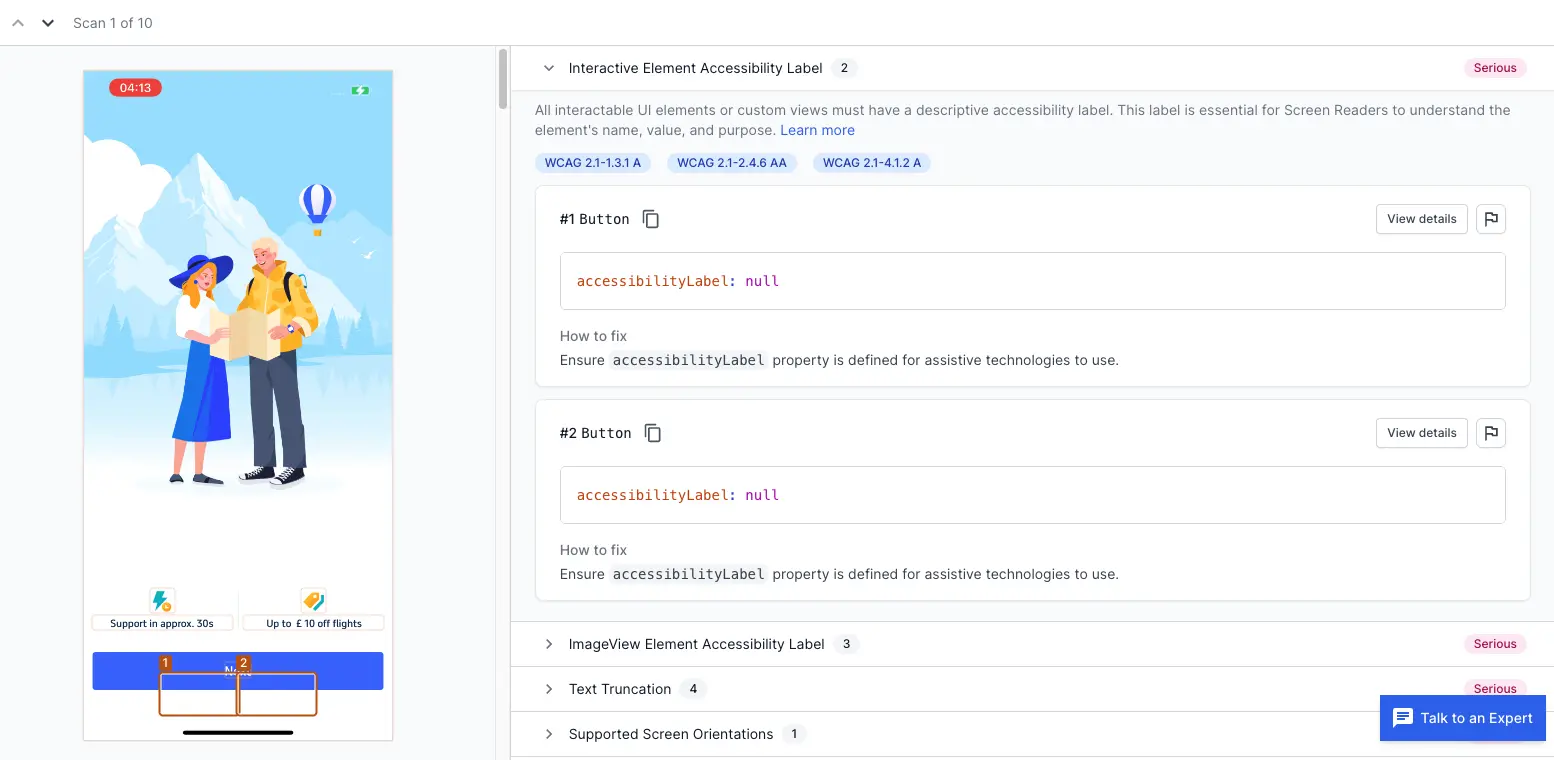This screenshot has height=760, width=1554.
Task: Flag the #1 Button issue
Action: pyautogui.click(x=1491, y=219)
